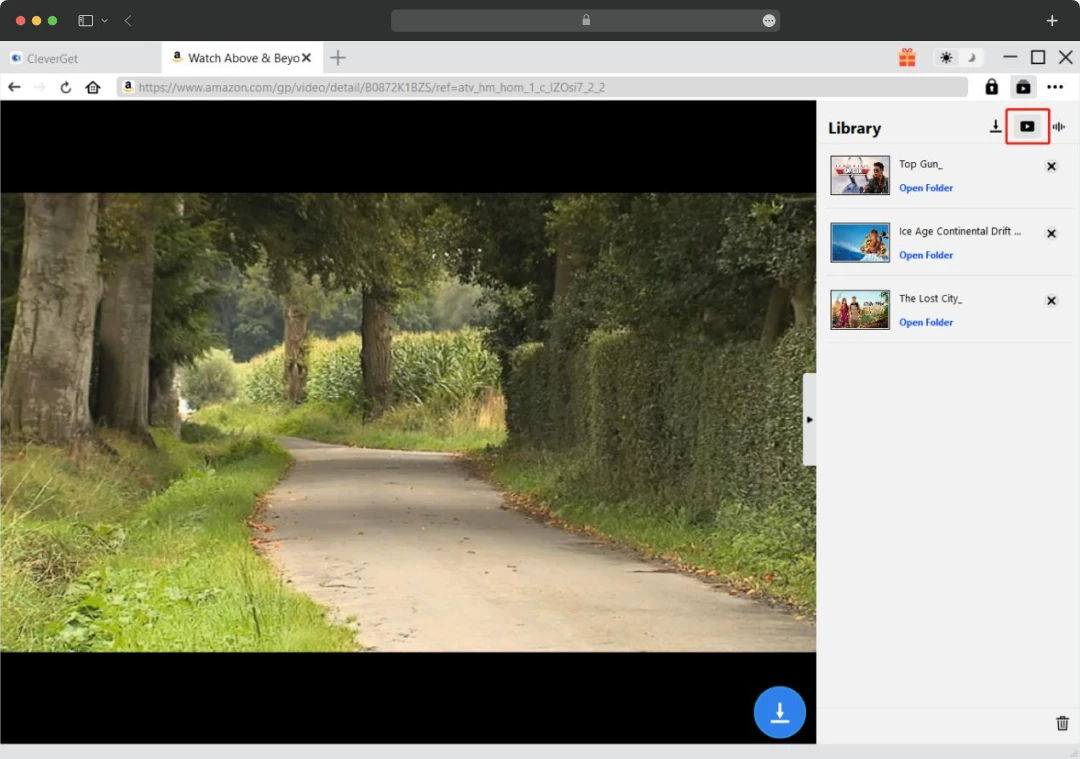Click the red gift promotion icon
Viewport: 1080px width, 759px height.
[908, 57]
